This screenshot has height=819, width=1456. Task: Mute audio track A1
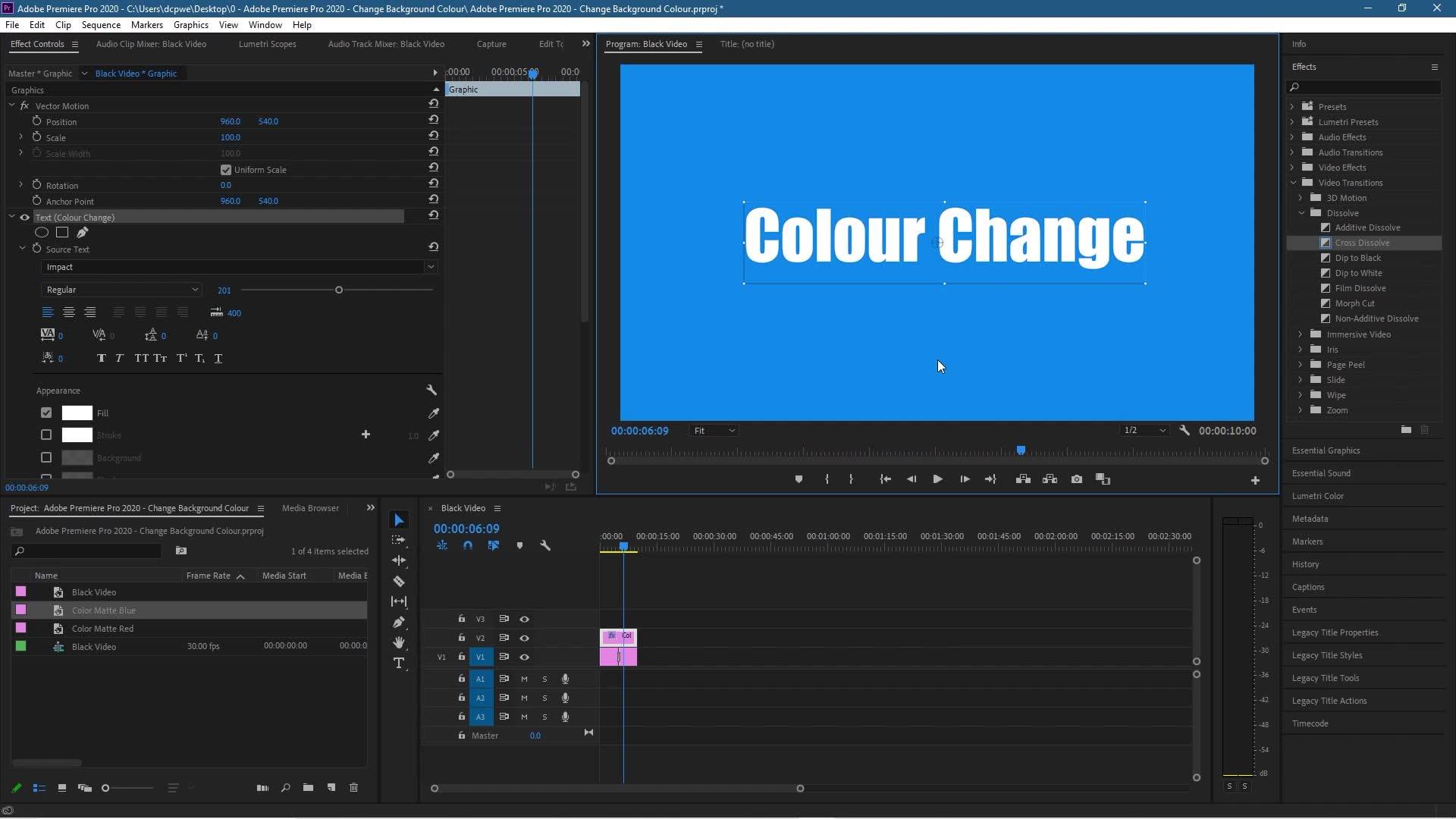pyautogui.click(x=524, y=679)
